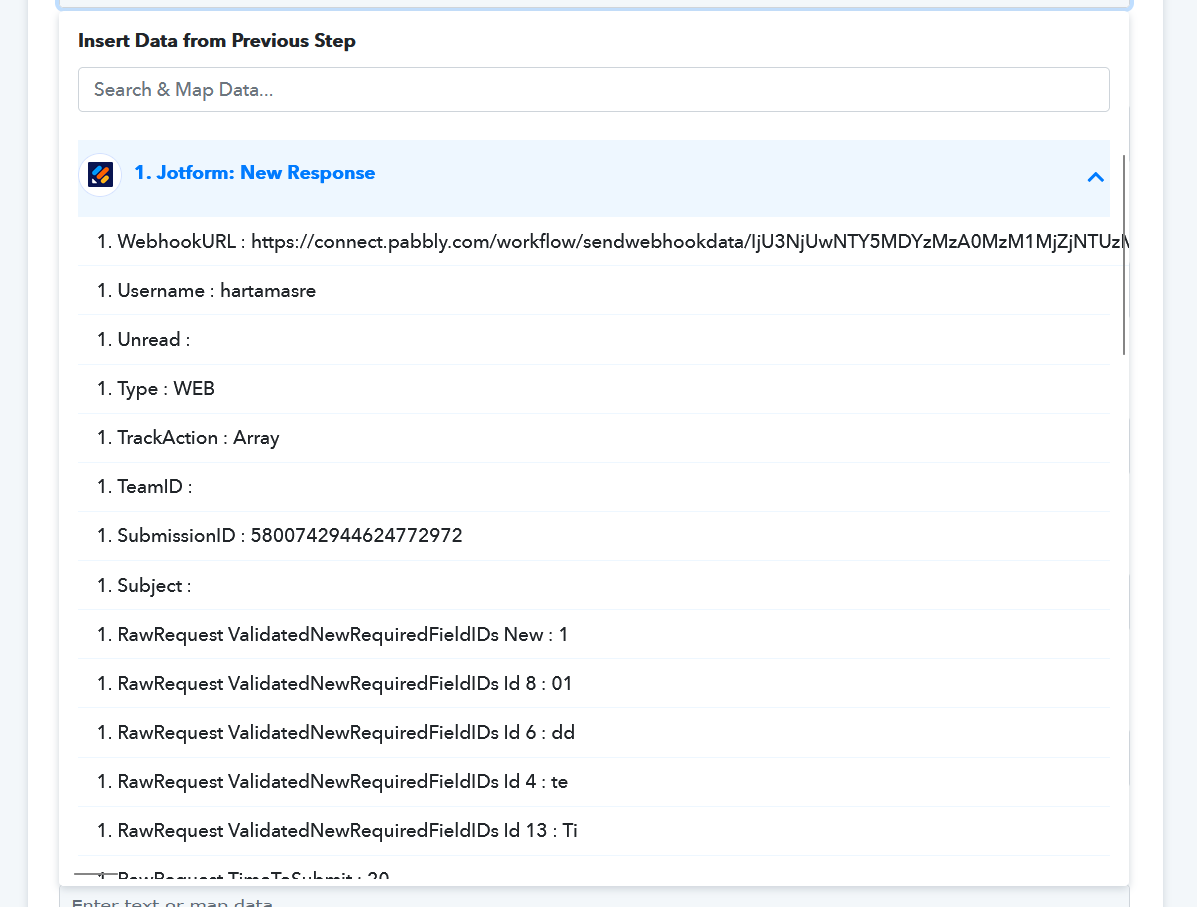Map ValidatedNewRequiredFieldIDs Id 8 : 01
The width and height of the screenshot is (1197, 907).
(x=593, y=683)
